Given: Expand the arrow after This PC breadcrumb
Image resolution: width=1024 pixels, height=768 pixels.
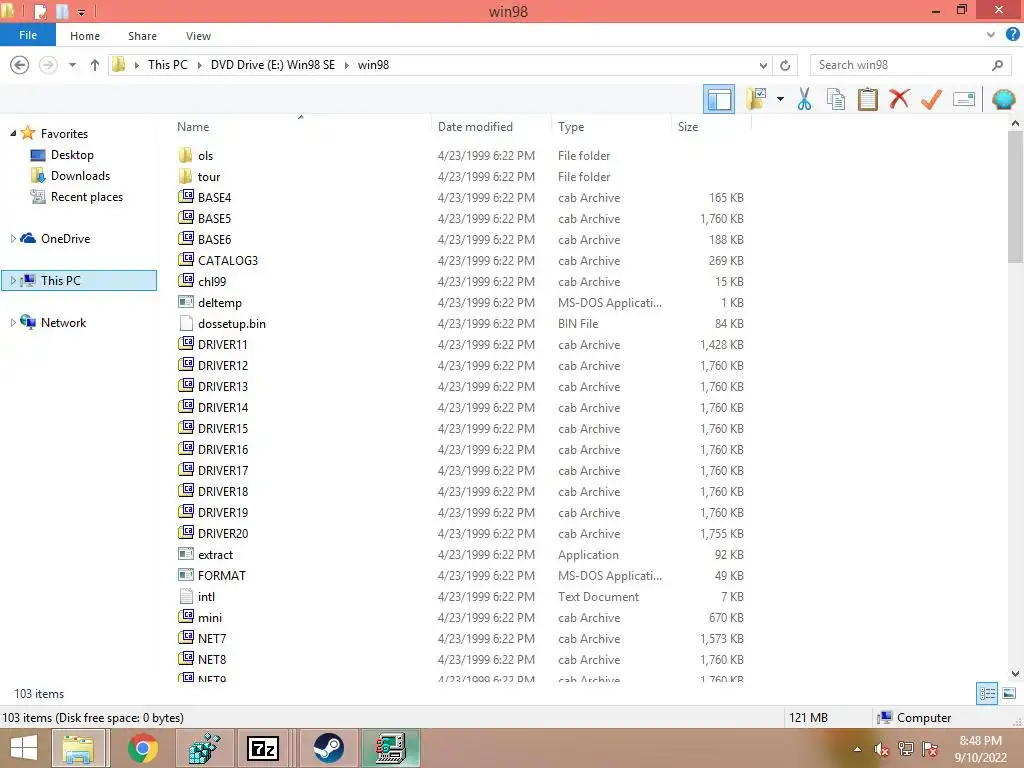Looking at the screenshot, I should click(199, 65).
